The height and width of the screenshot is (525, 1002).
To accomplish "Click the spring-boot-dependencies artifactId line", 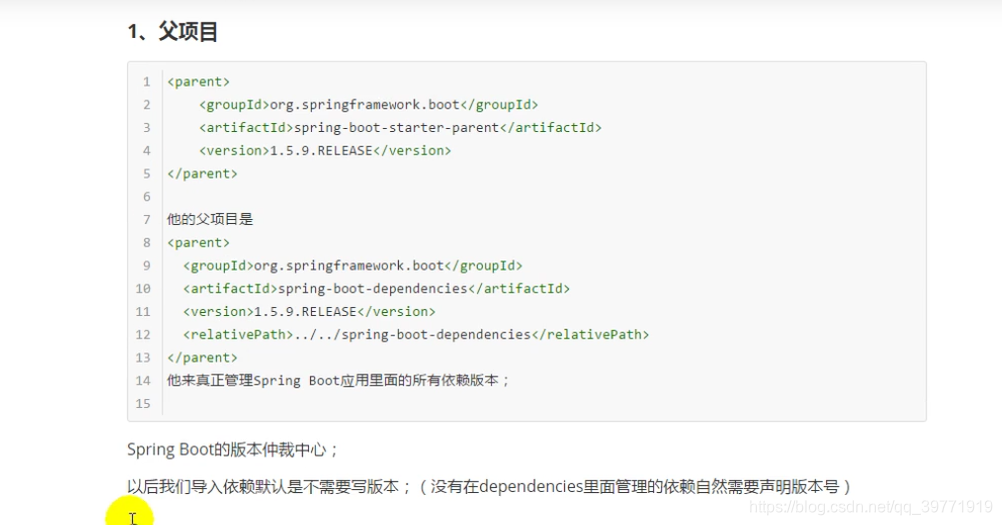I will pyautogui.click(x=376, y=289).
